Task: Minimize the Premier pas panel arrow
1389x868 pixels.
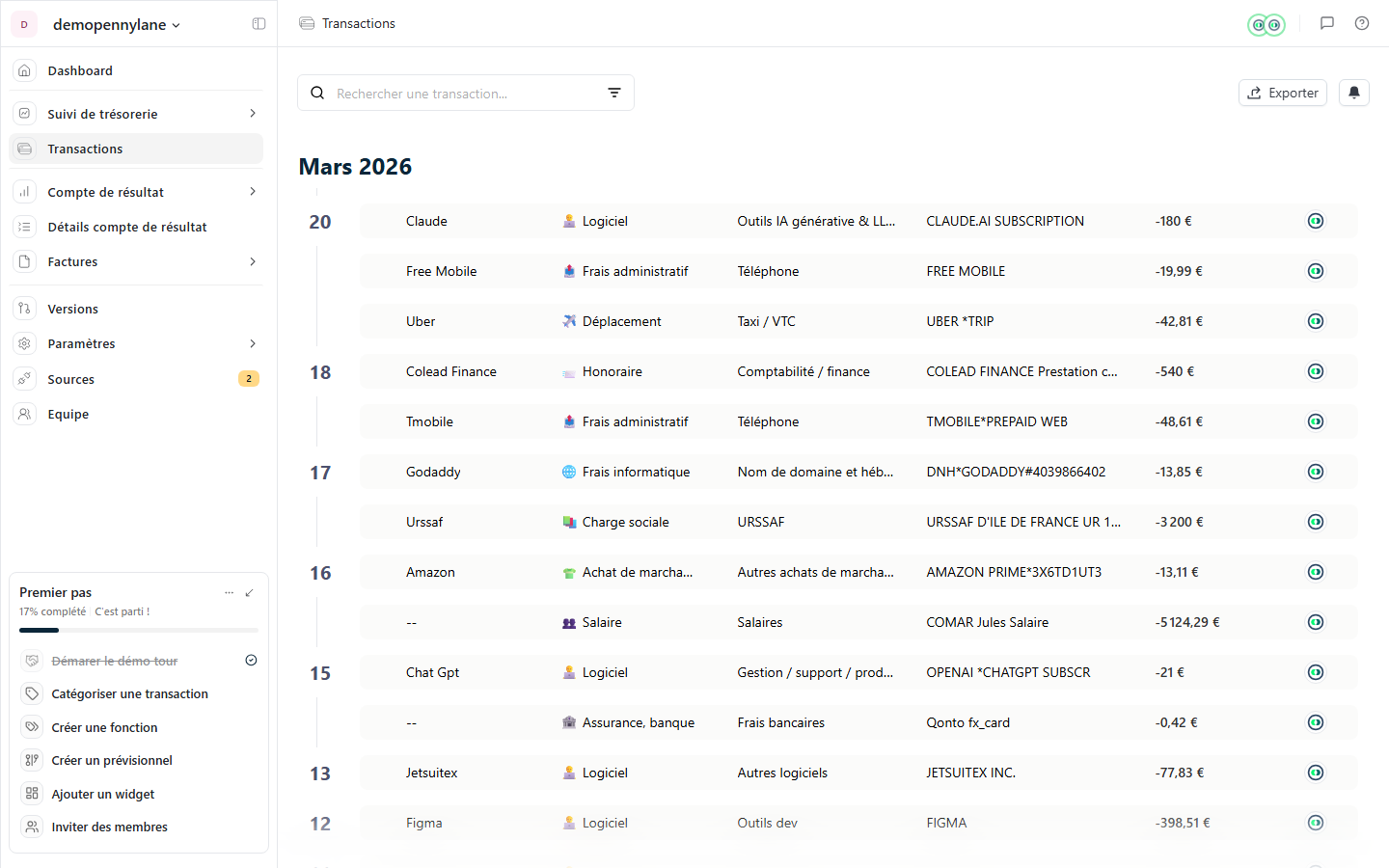Action: point(250,593)
